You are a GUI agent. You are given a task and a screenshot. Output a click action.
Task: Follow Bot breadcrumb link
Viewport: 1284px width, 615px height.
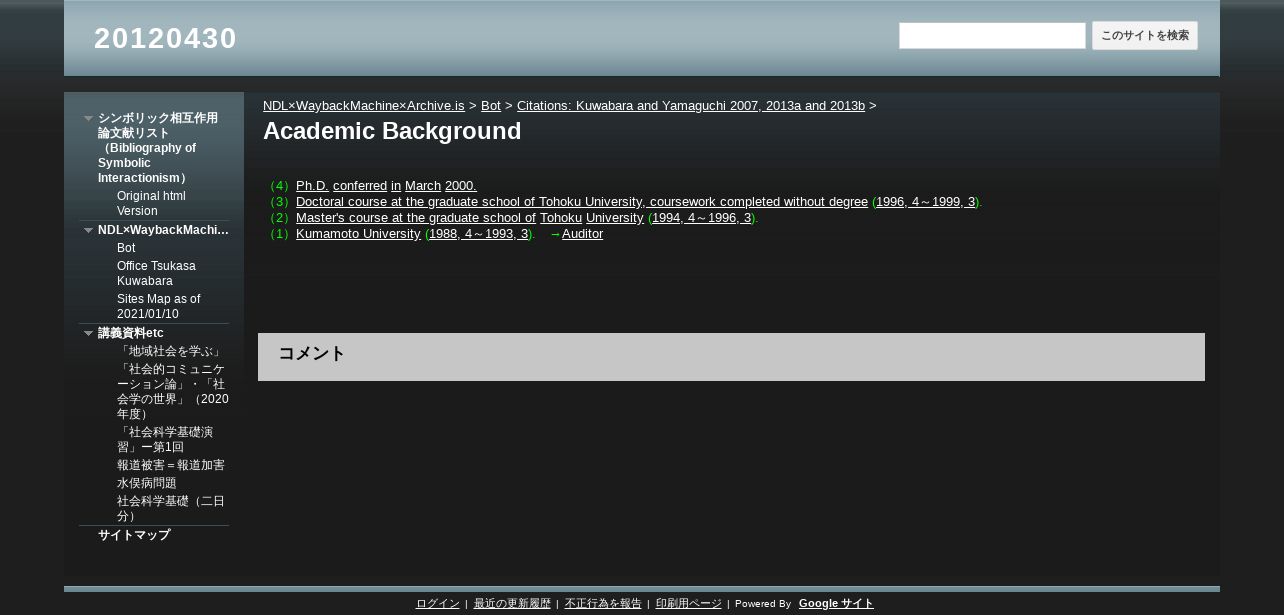coord(491,105)
